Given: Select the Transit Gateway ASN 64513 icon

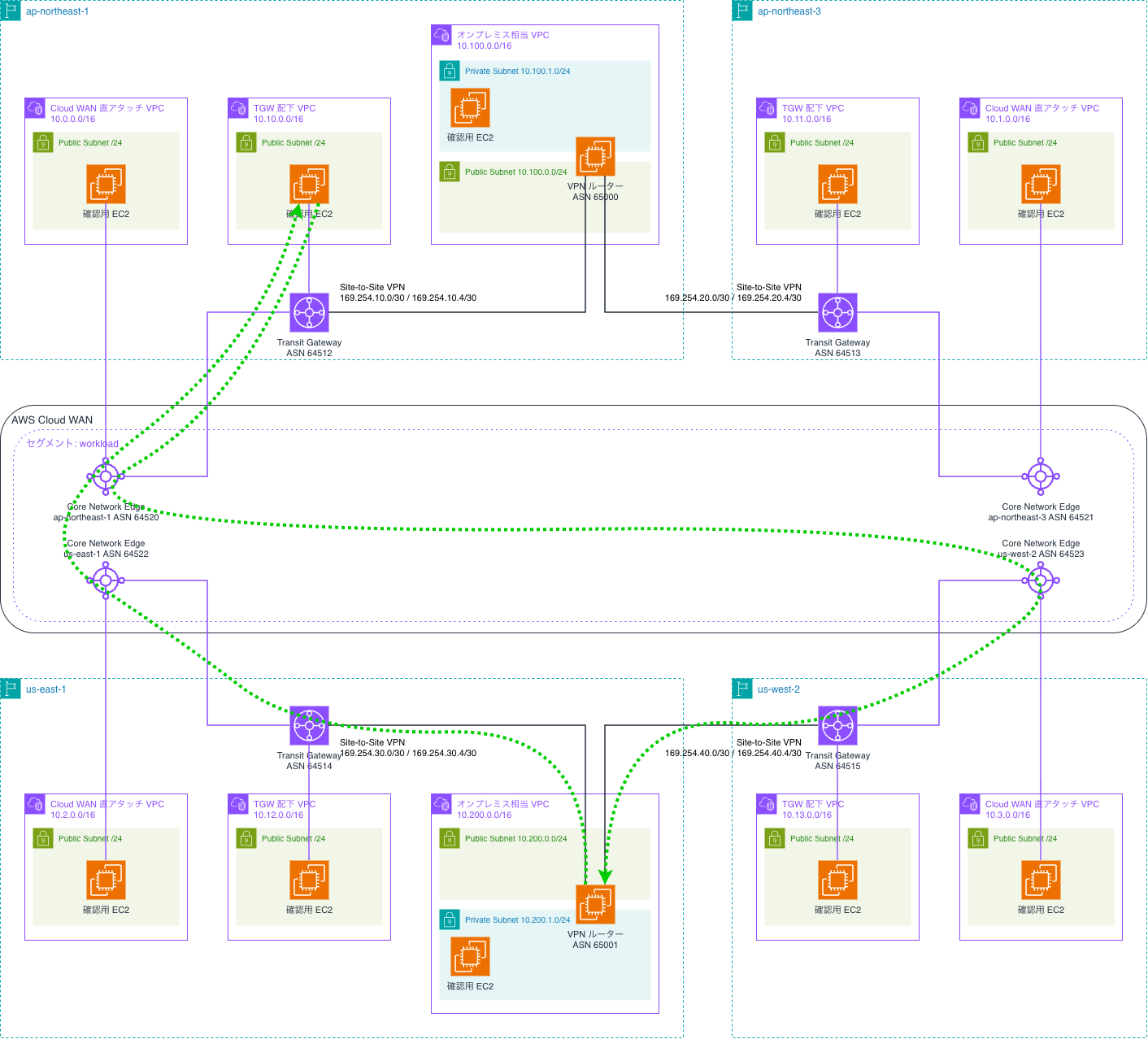Looking at the screenshot, I should coord(837,313).
